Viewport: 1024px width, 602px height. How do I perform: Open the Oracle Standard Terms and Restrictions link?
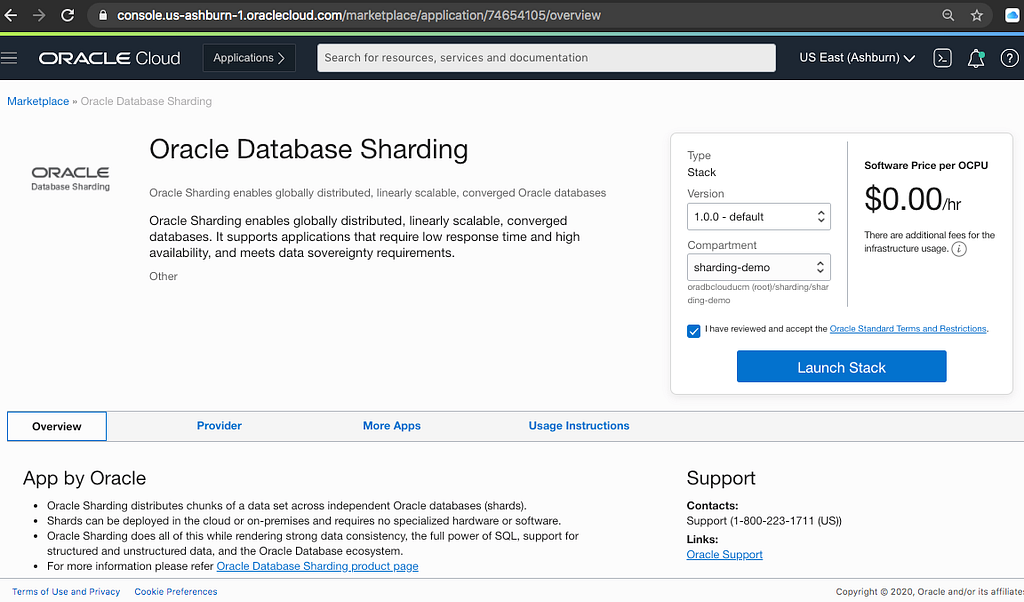[908, 329]
